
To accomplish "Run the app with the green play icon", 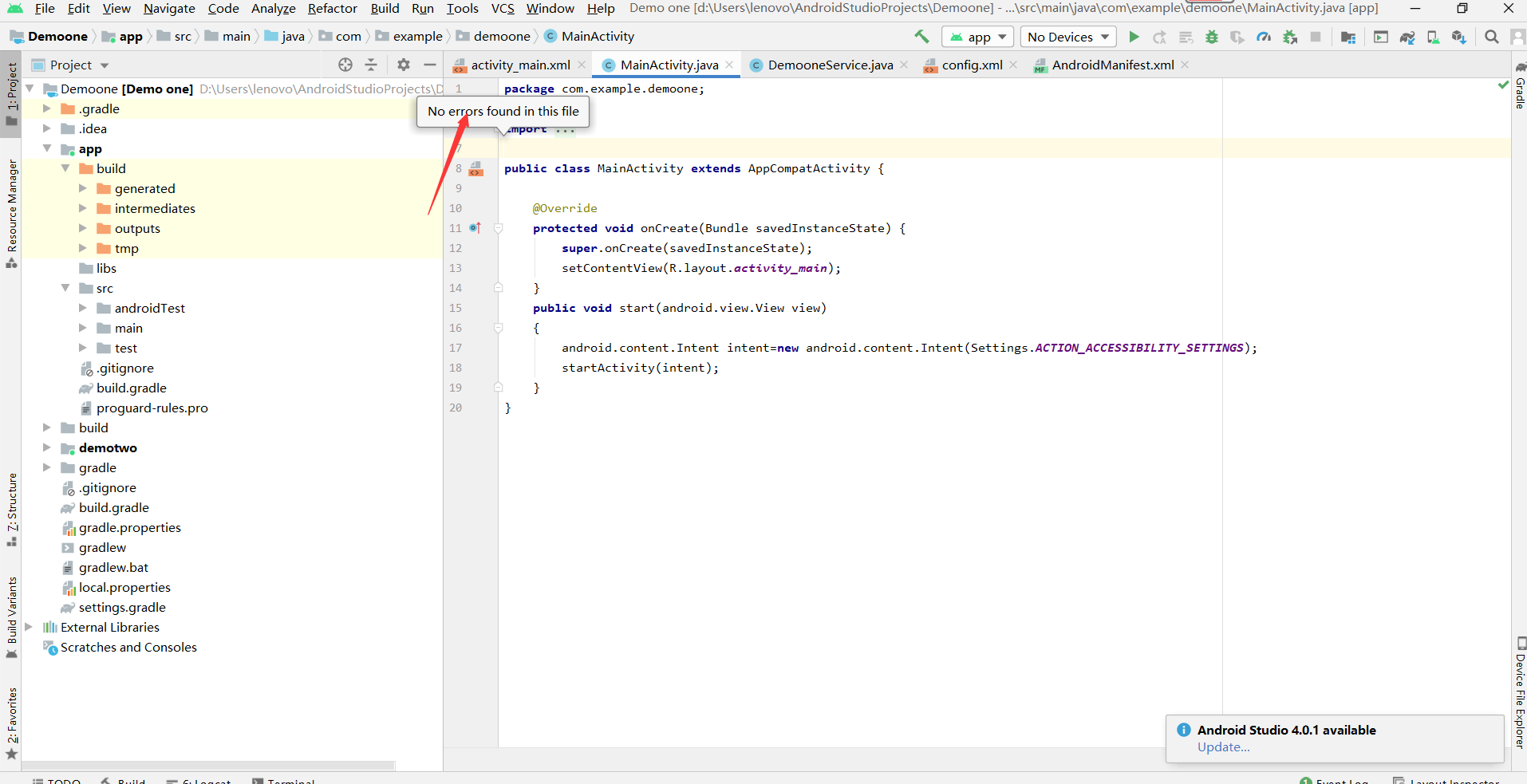I will (1134, 37).
